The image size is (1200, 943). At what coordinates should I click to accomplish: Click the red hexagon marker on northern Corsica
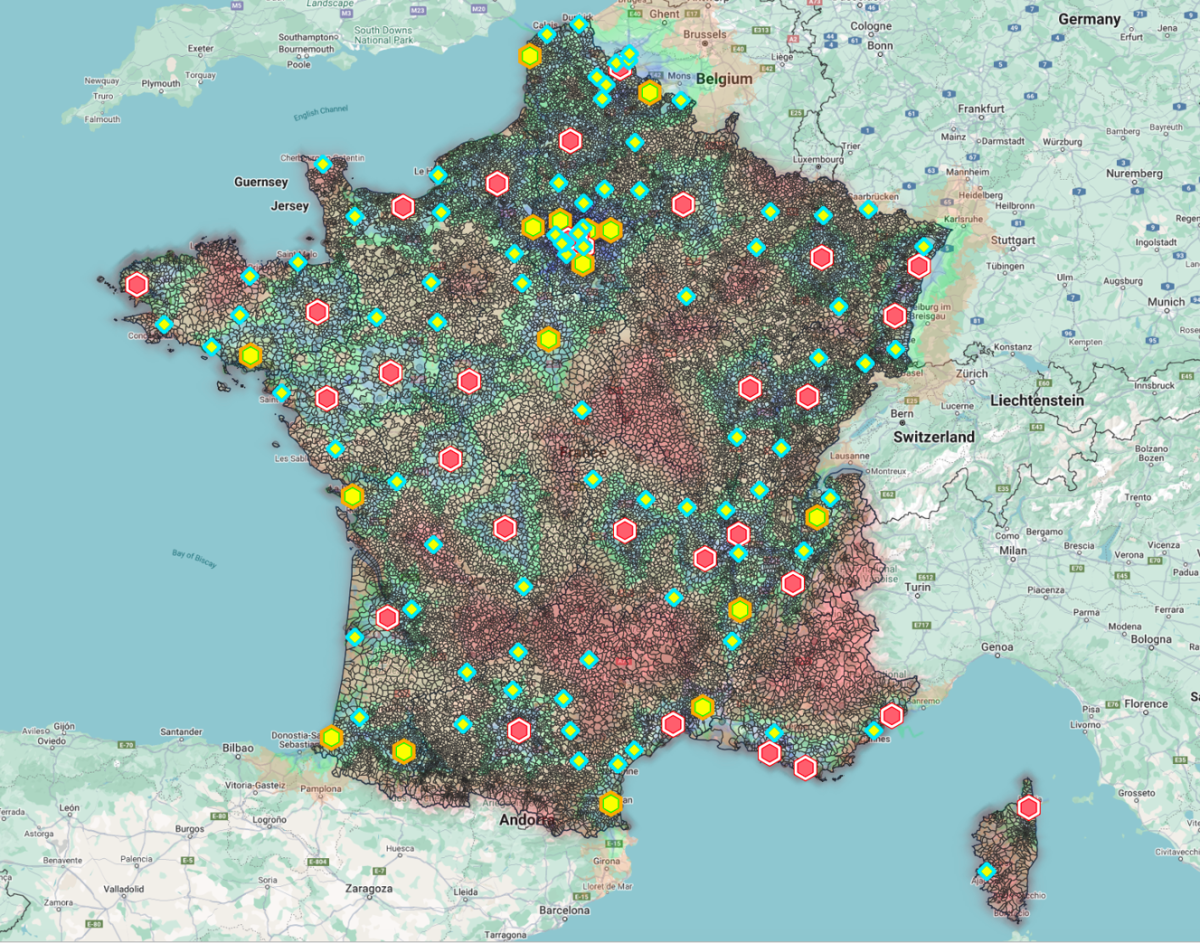coord(1028,807)
